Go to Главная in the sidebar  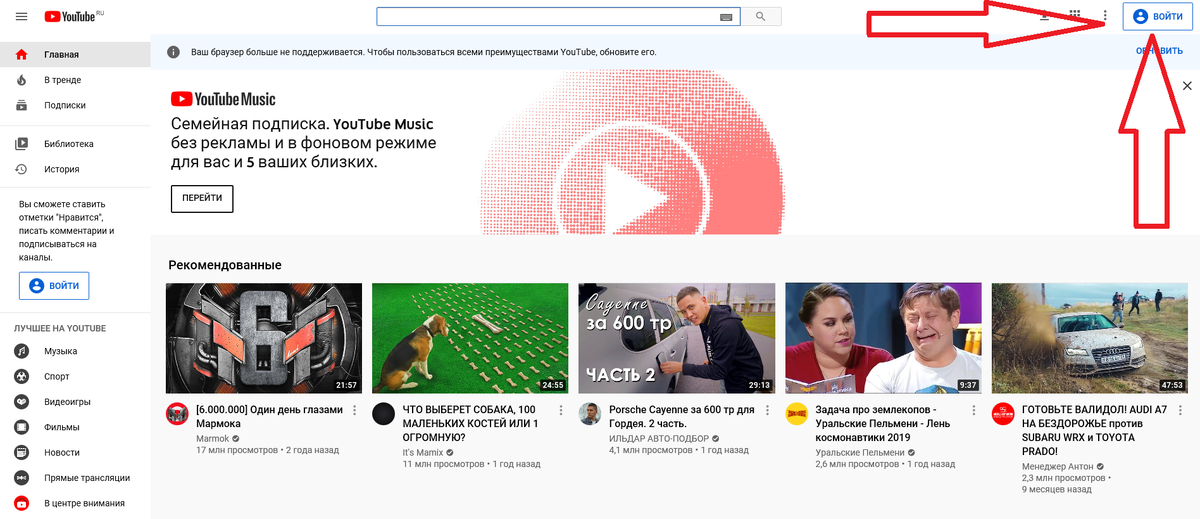click(75, 54)
